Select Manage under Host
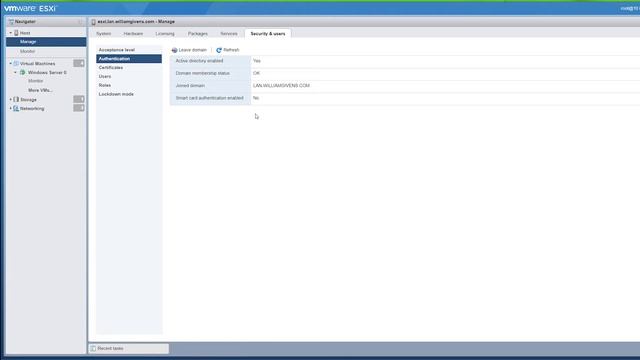This screenshot has width=640, height=360. point(46,42)
